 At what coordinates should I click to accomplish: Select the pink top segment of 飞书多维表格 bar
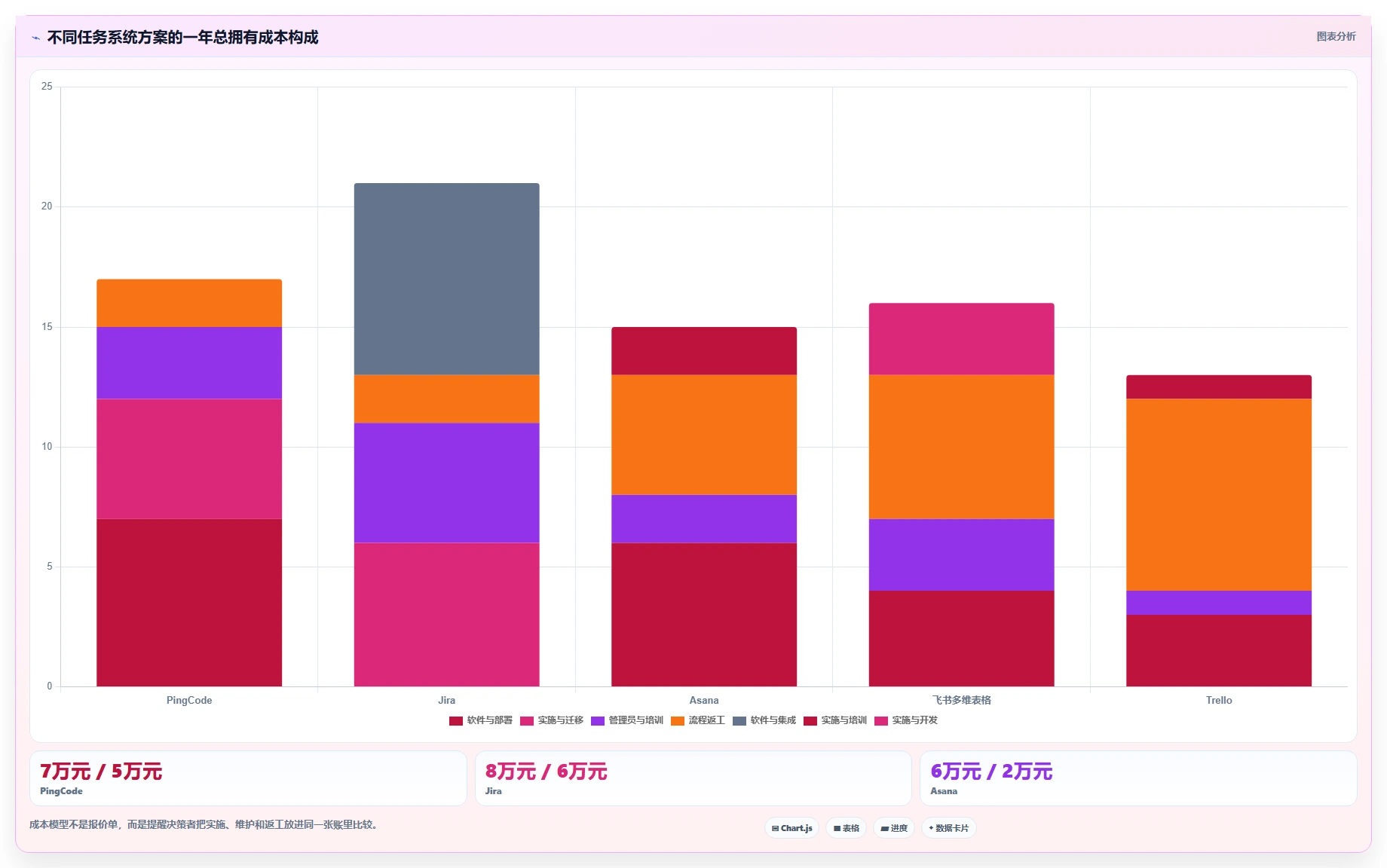pos(962,339)
